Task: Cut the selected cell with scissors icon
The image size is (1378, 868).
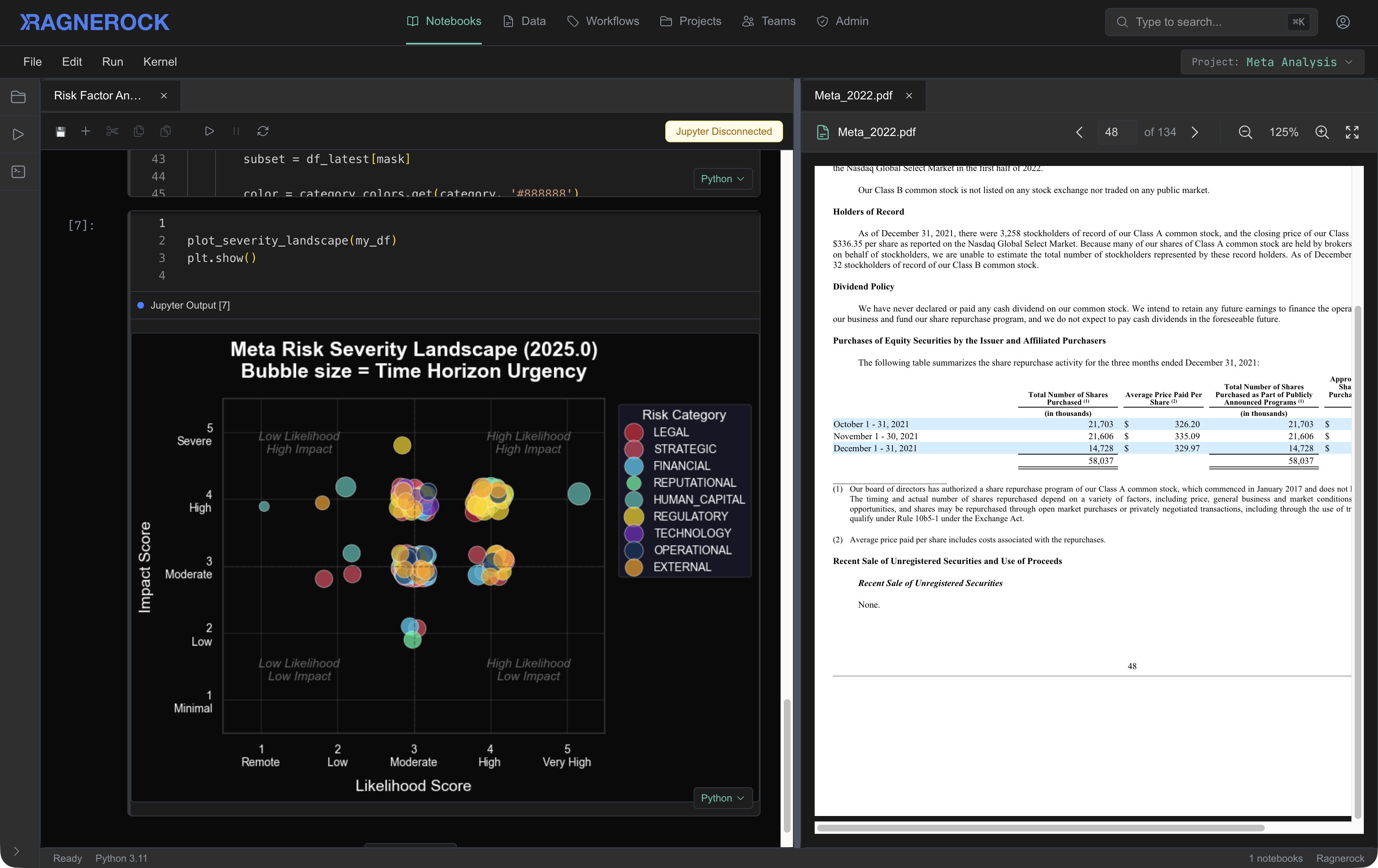Action: [x=112, y=131]
